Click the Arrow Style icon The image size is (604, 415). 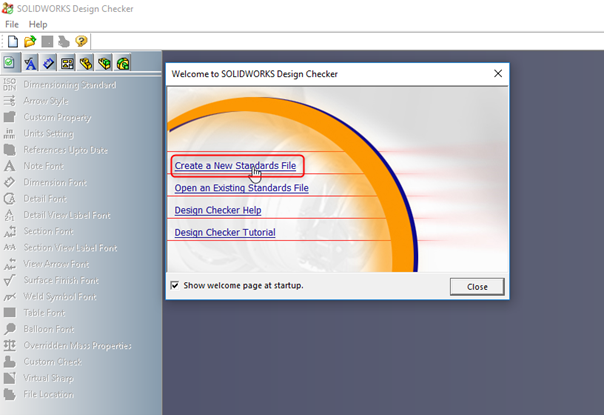click(10, 101)
